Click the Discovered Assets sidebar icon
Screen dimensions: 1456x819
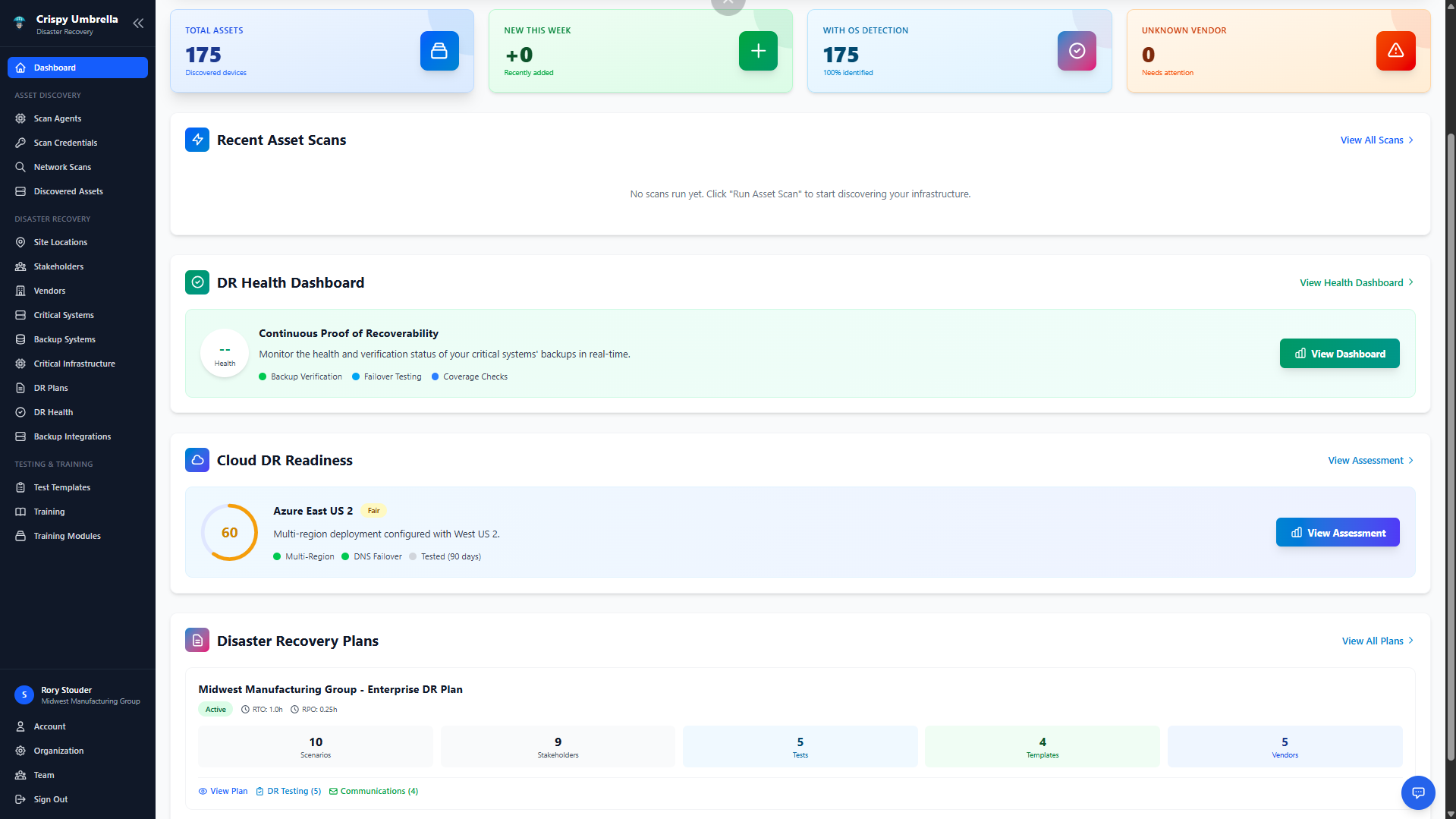pos(20,191)
